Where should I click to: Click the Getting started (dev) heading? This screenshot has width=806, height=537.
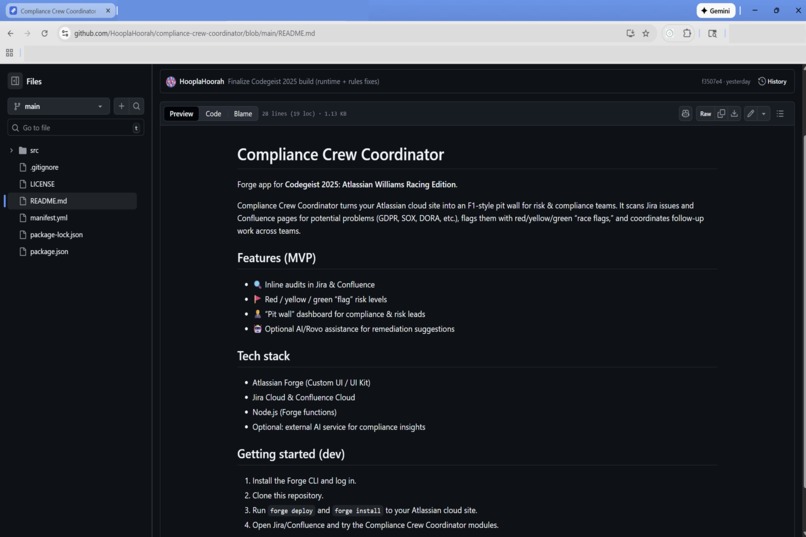pos(291,454)
